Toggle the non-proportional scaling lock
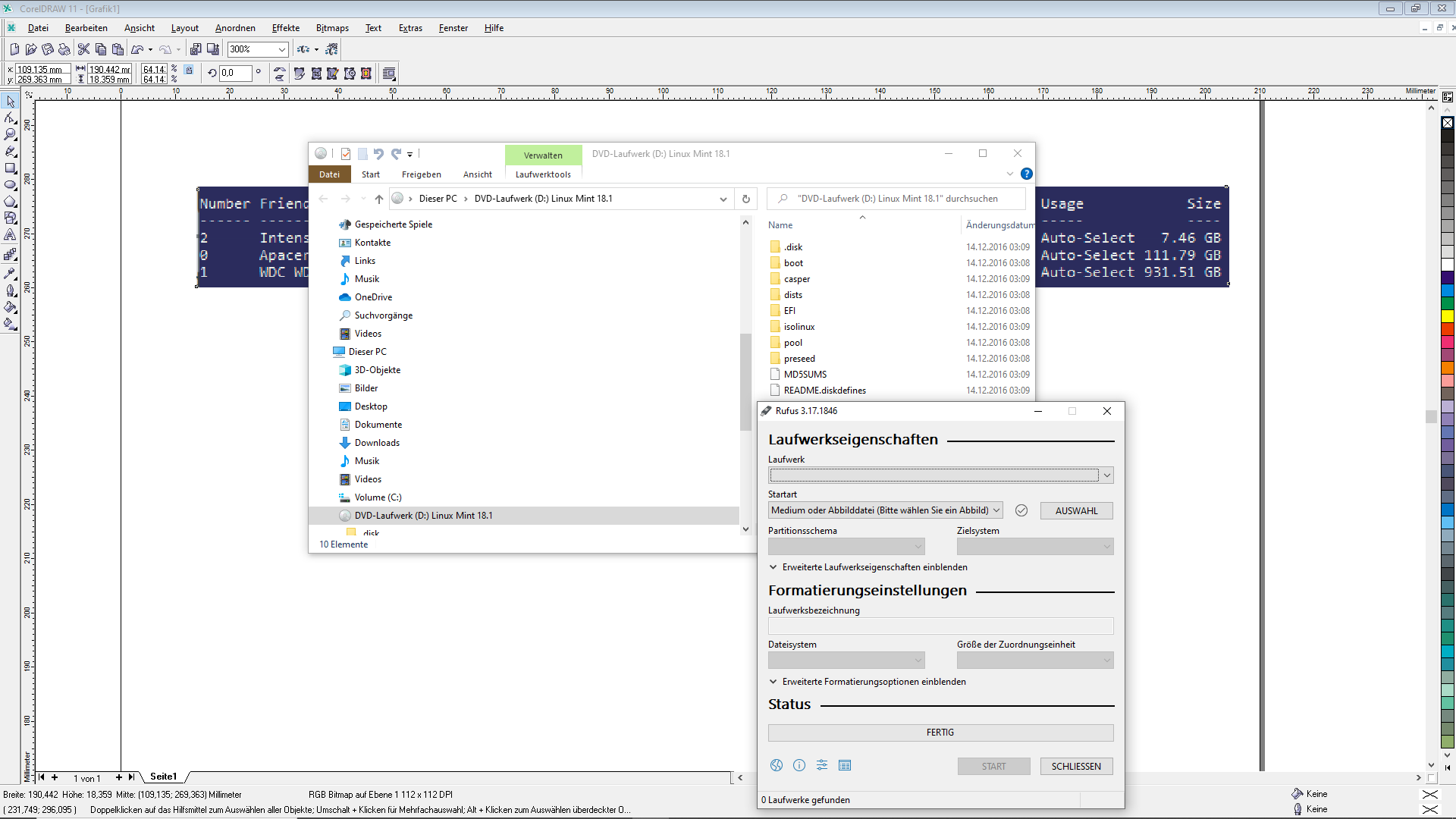The width and height of the screenshot is (1456, 819). [x=189, y=70]
